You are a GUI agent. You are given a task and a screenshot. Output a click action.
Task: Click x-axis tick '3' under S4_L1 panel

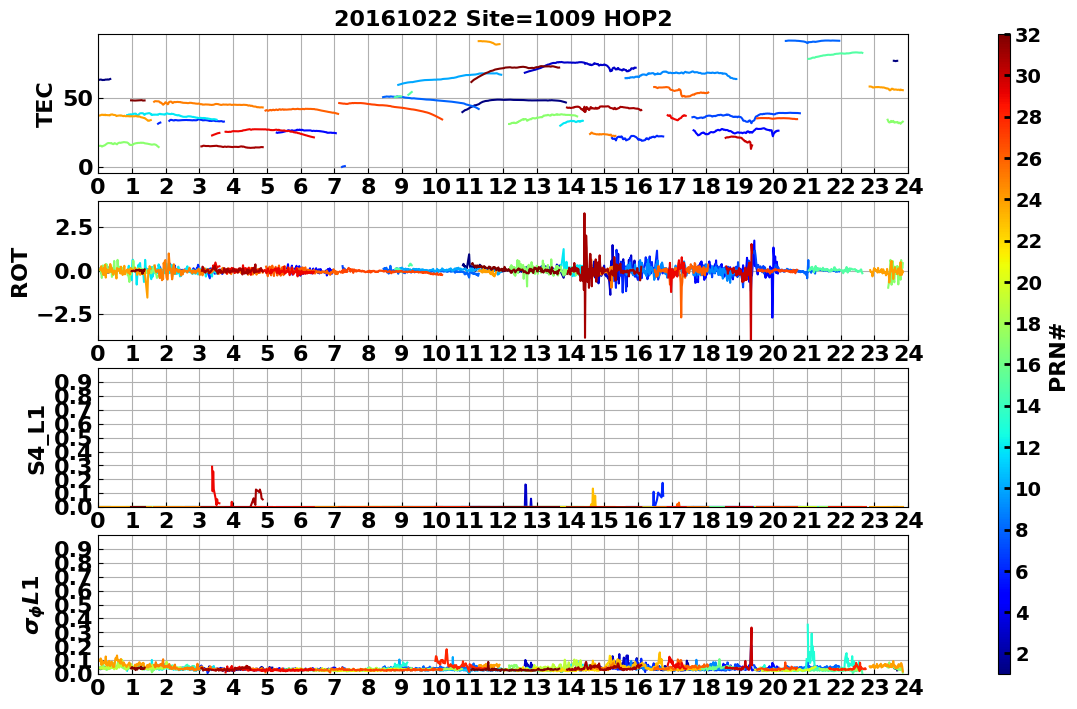pos(199,520)
